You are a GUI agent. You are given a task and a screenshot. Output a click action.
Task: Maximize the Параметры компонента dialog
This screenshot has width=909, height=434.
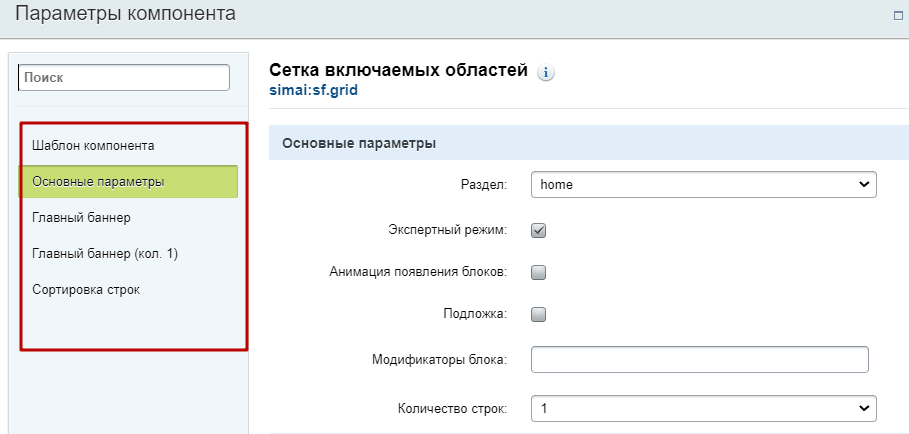tap(898, 16)
